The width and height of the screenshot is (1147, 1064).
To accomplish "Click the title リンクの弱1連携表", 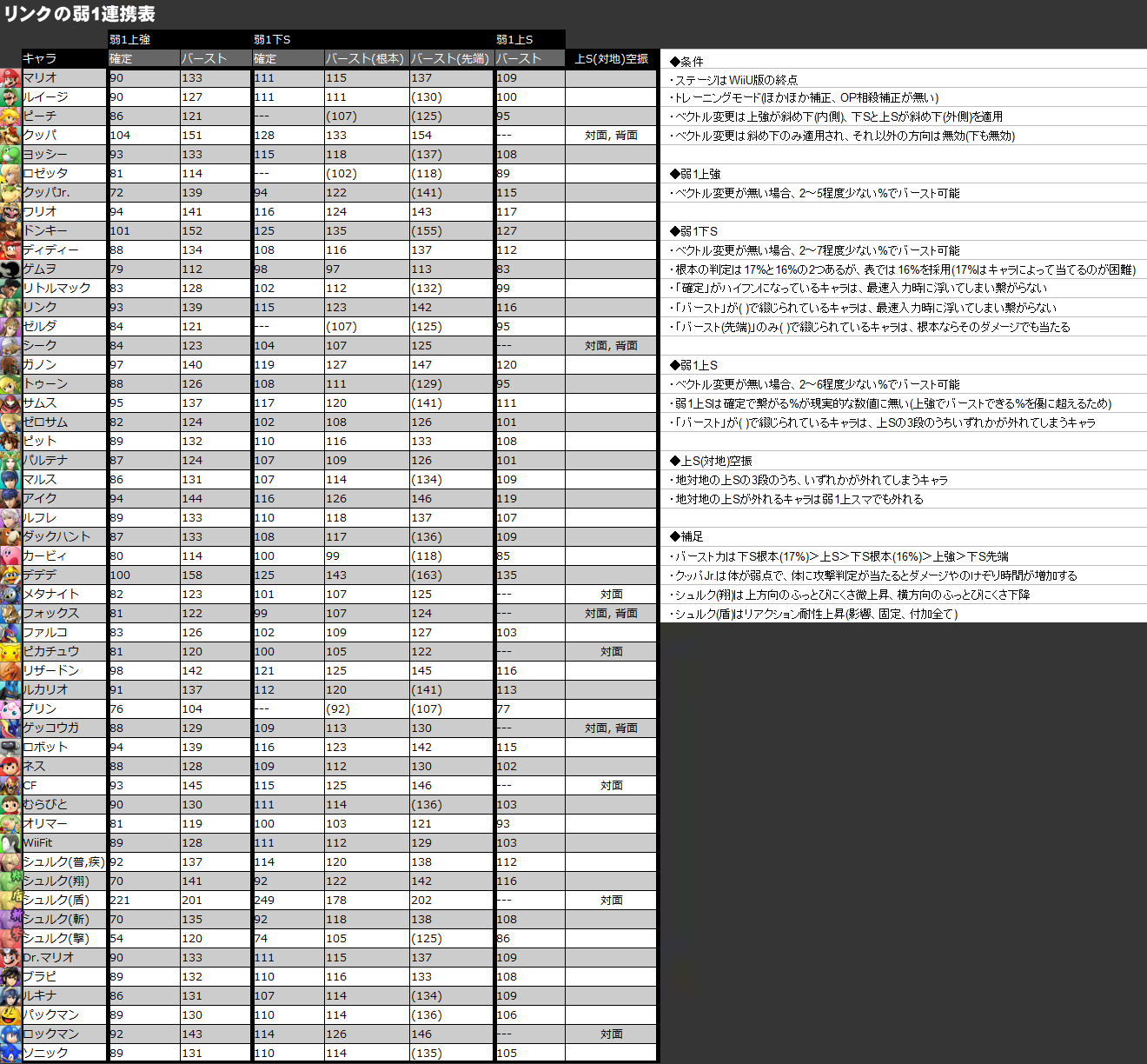I will click(79, 14).
